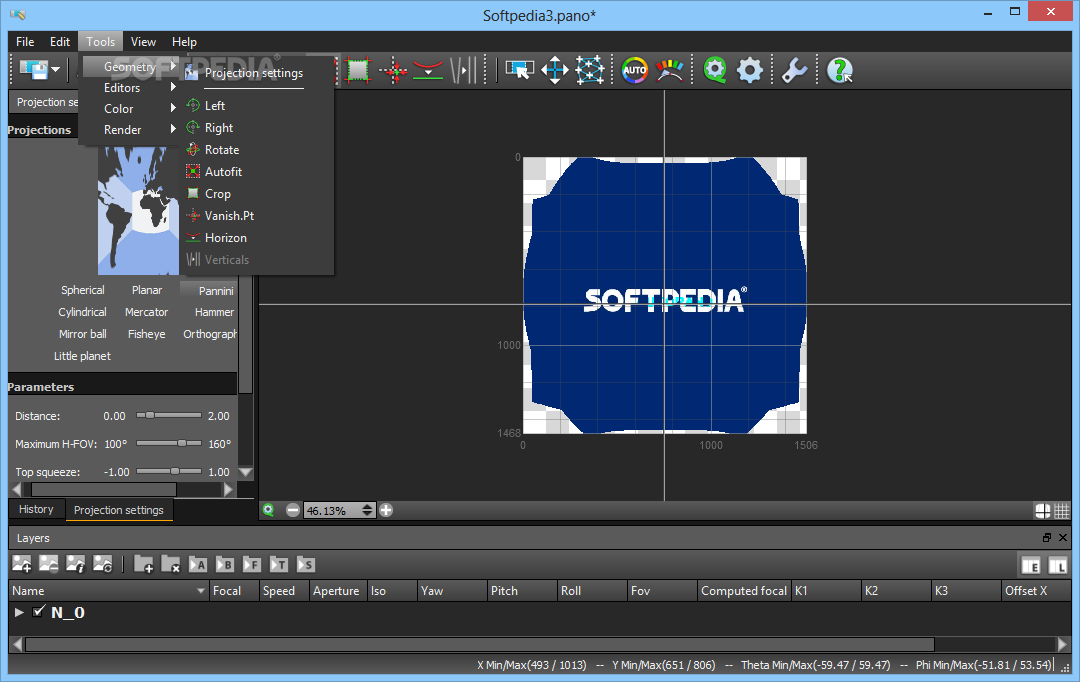This screenshot has height=682, width=1080.
Task: Click the add image icon in Layers
Action: pos(21,564)
